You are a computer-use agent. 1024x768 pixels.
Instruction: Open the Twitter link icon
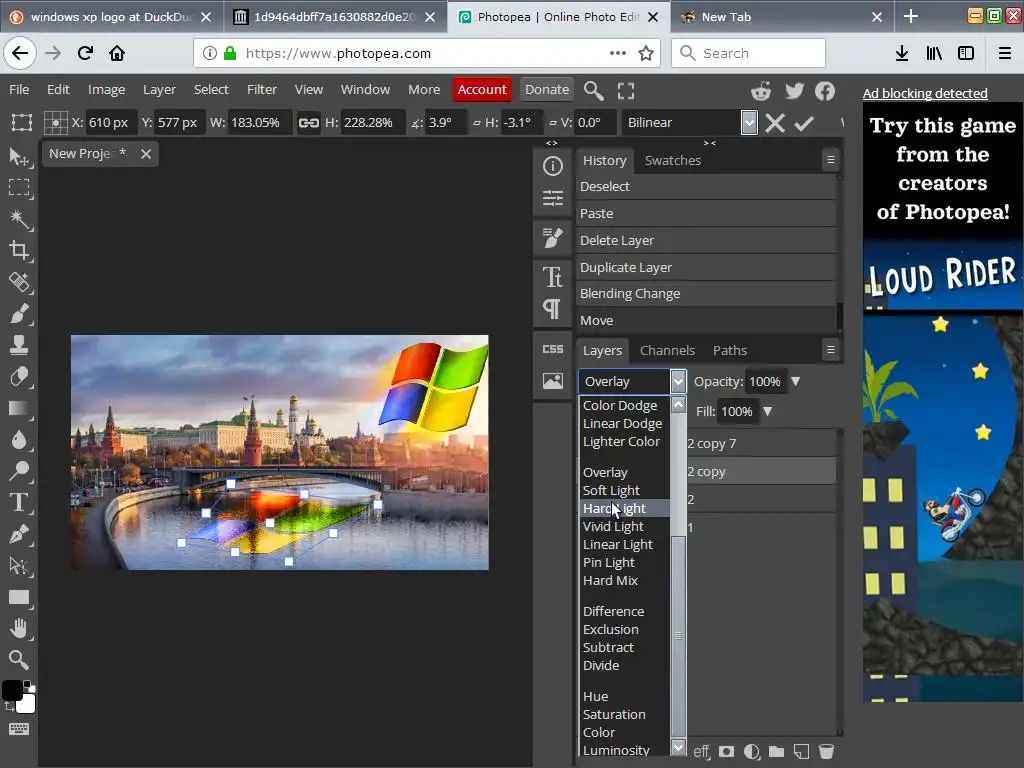click(794, 91)
